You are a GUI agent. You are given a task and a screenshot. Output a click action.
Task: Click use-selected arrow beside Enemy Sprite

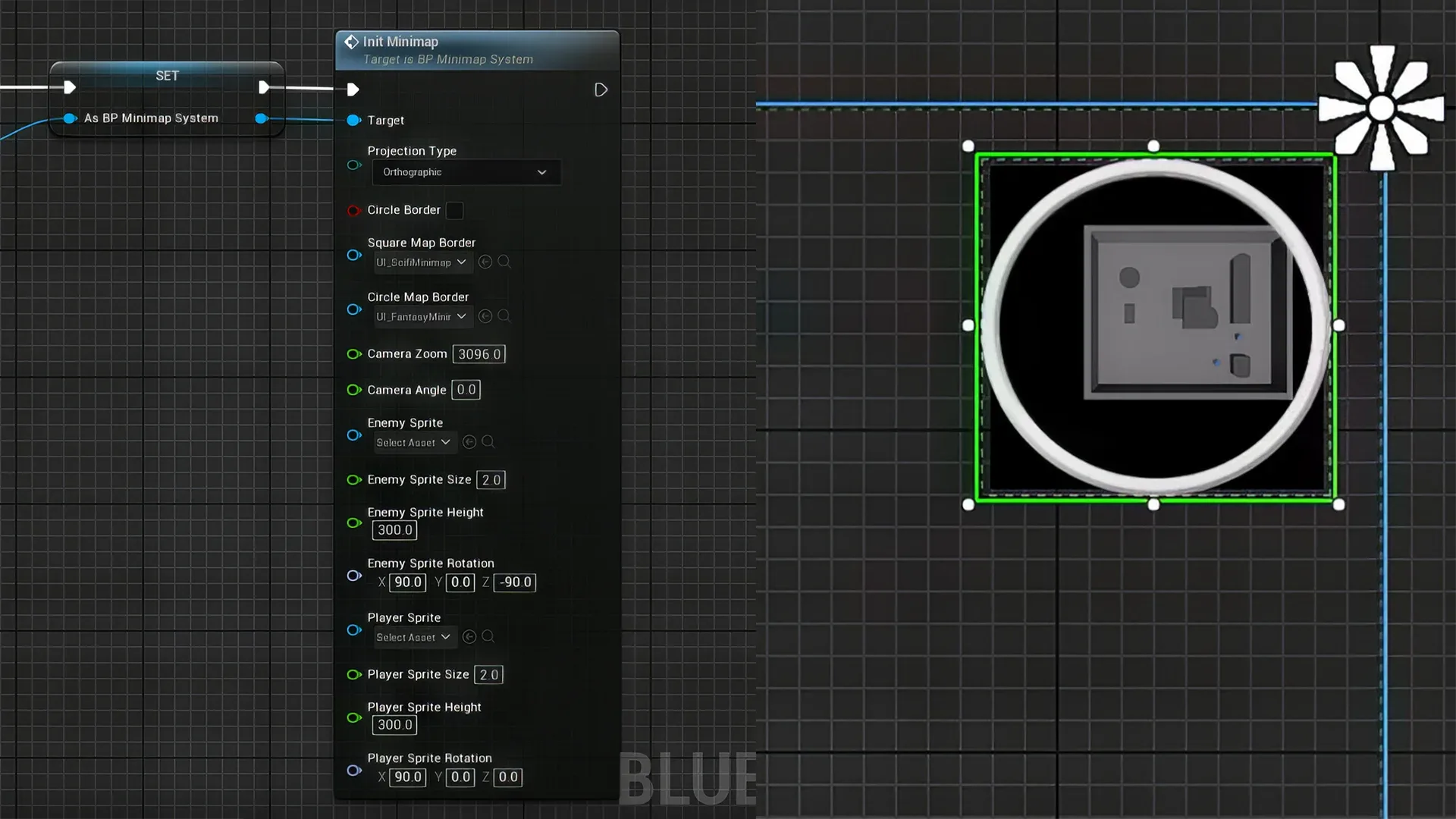[x=469, y=442]
